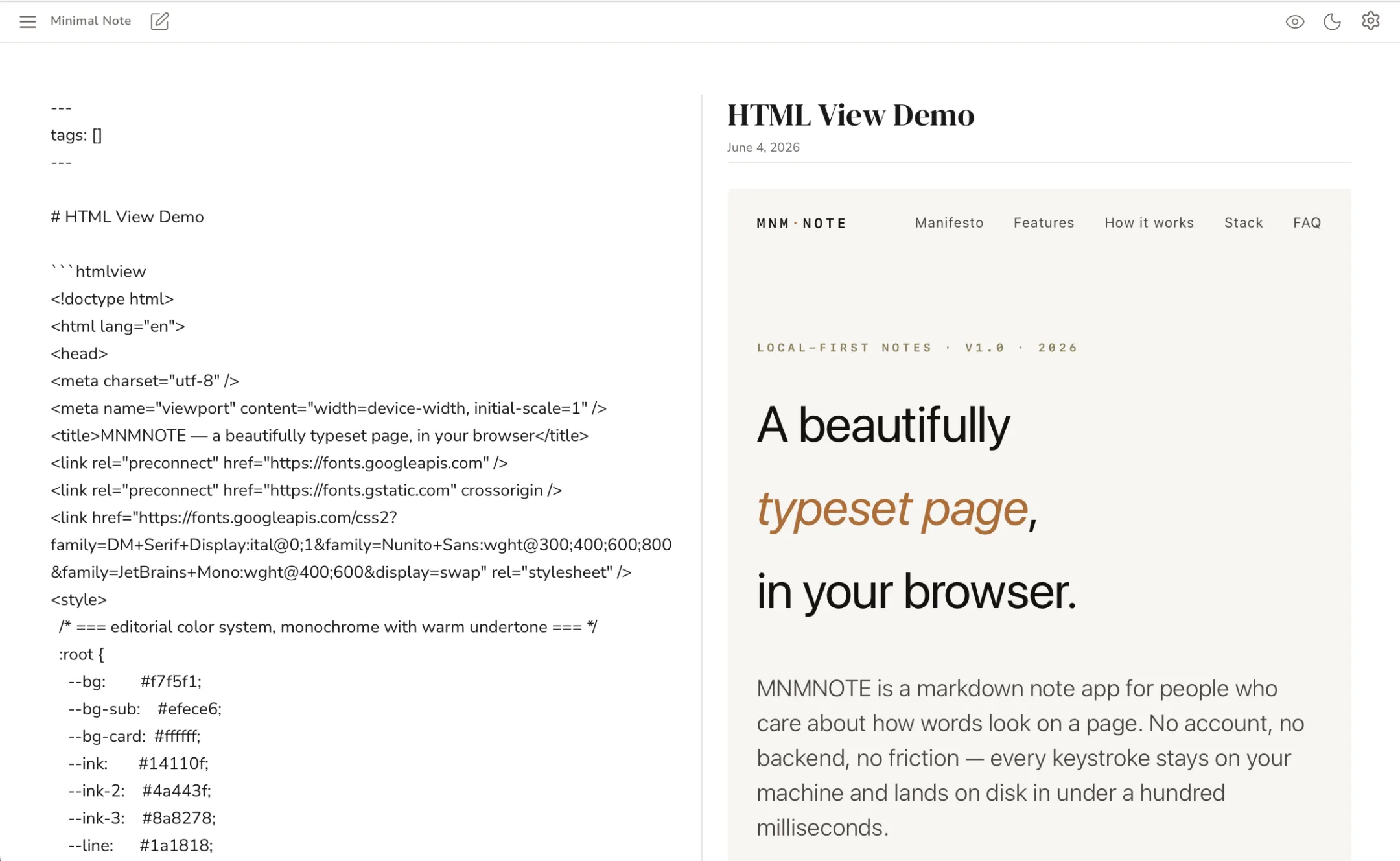
Task: Click the Minimal Note app title
Action: pyautogui.click(x=91, y=21)
